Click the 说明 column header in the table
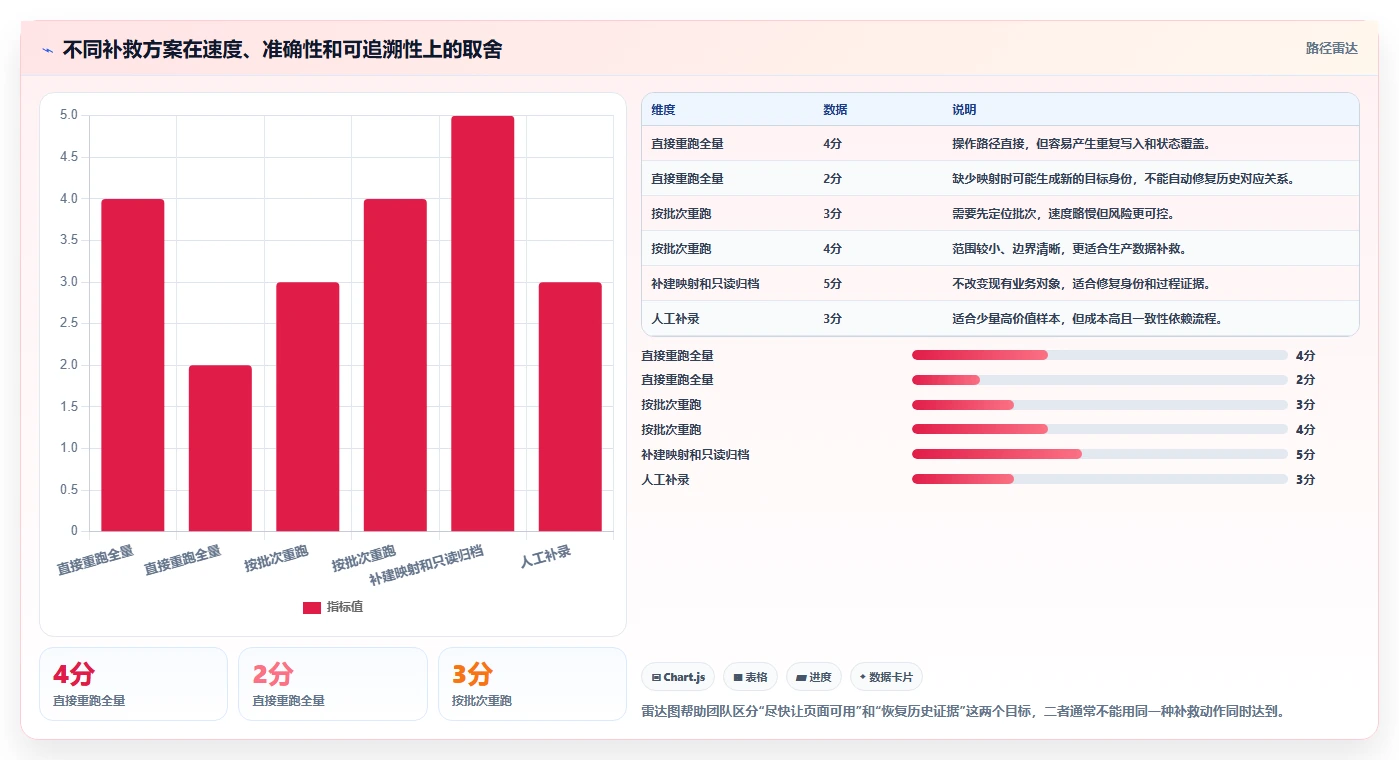 point(964,110)
